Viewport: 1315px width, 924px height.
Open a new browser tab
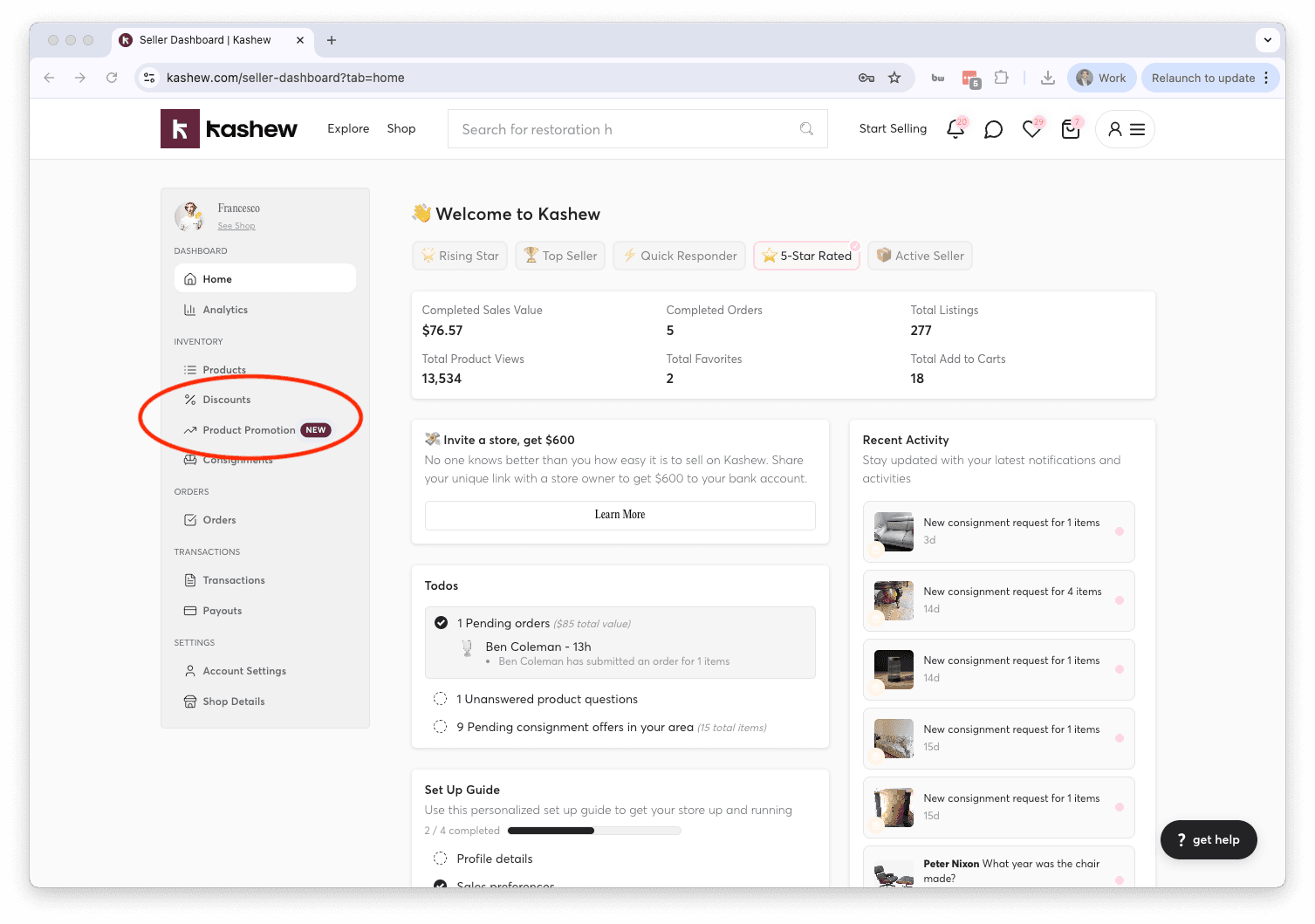332,40
